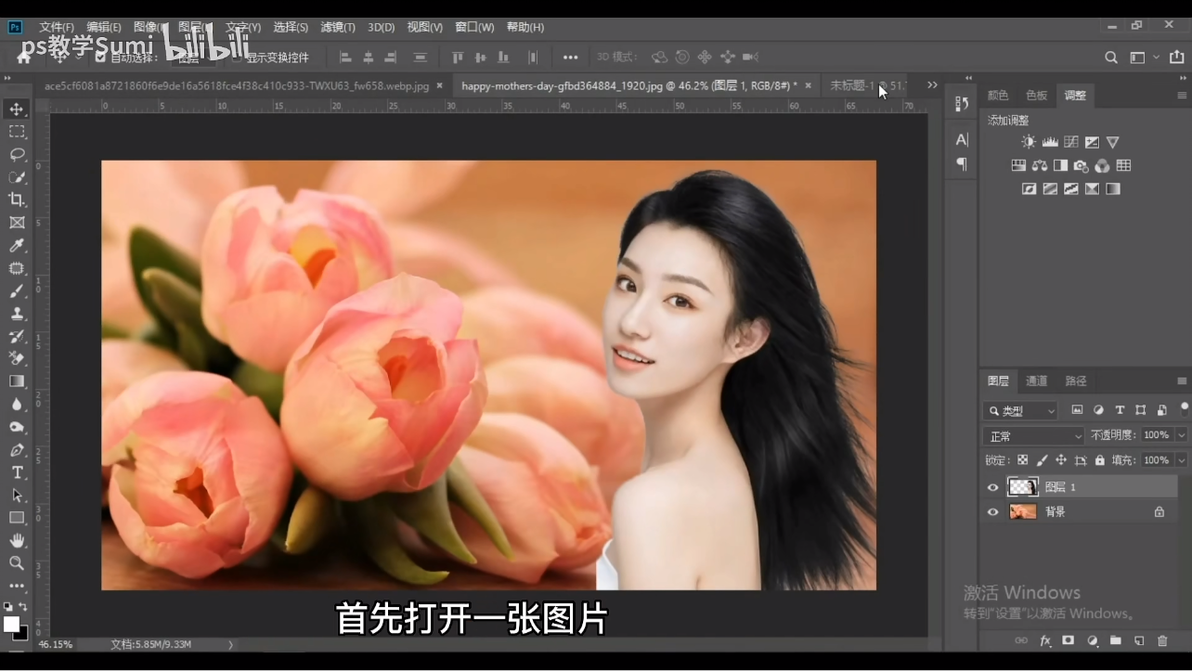Select the Brush tool
Viewport: 1192px width, 671px height.
point(17,291)
